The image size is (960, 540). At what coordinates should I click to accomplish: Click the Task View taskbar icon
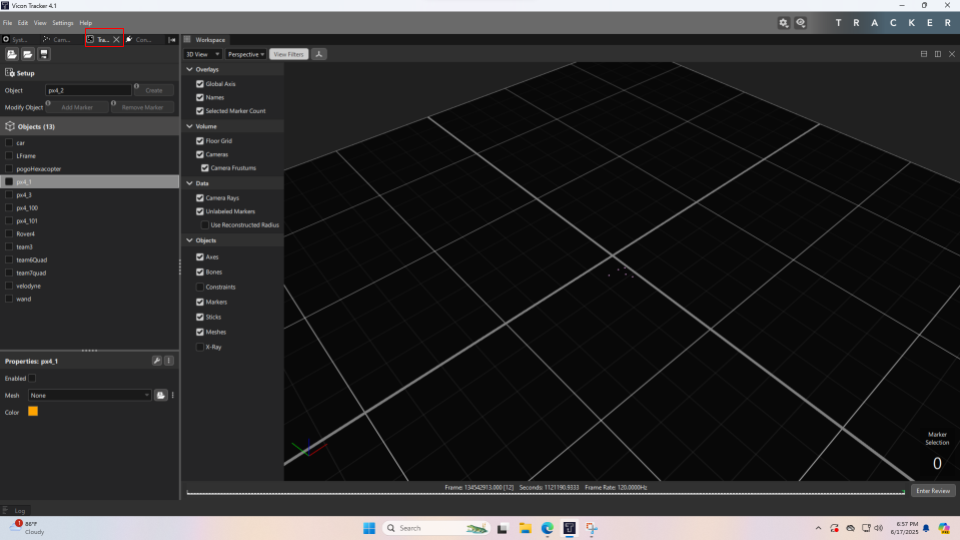[502, 528]
